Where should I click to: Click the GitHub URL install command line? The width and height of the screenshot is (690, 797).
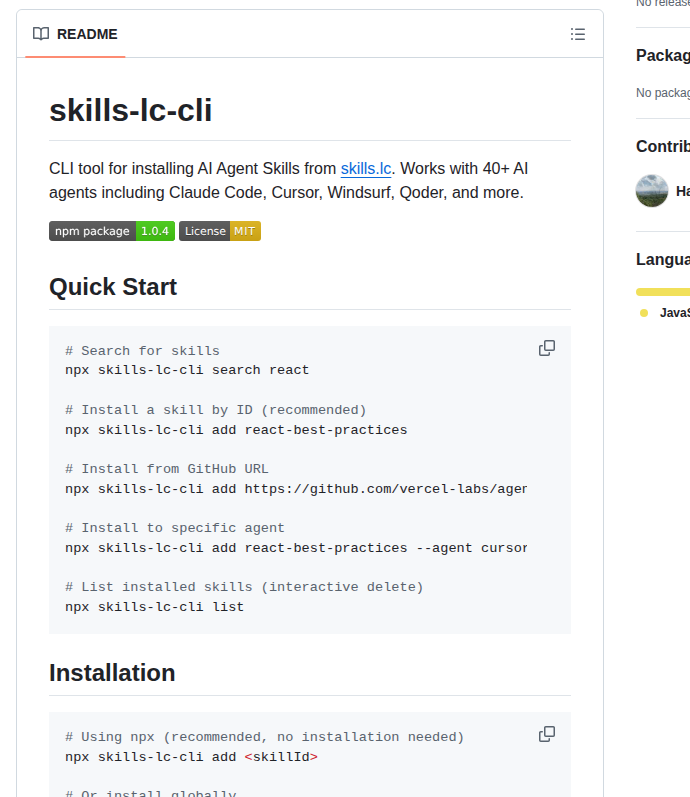[296, 489]
